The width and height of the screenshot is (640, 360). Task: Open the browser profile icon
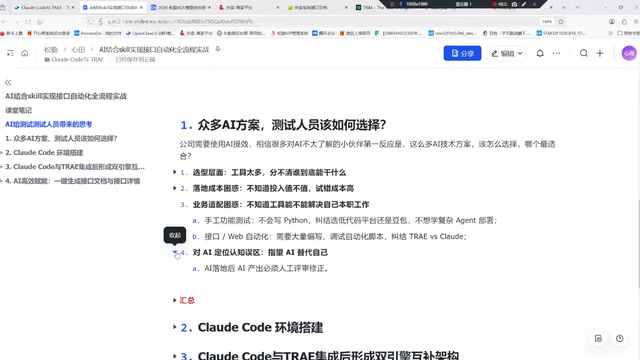tap(611, 22)
